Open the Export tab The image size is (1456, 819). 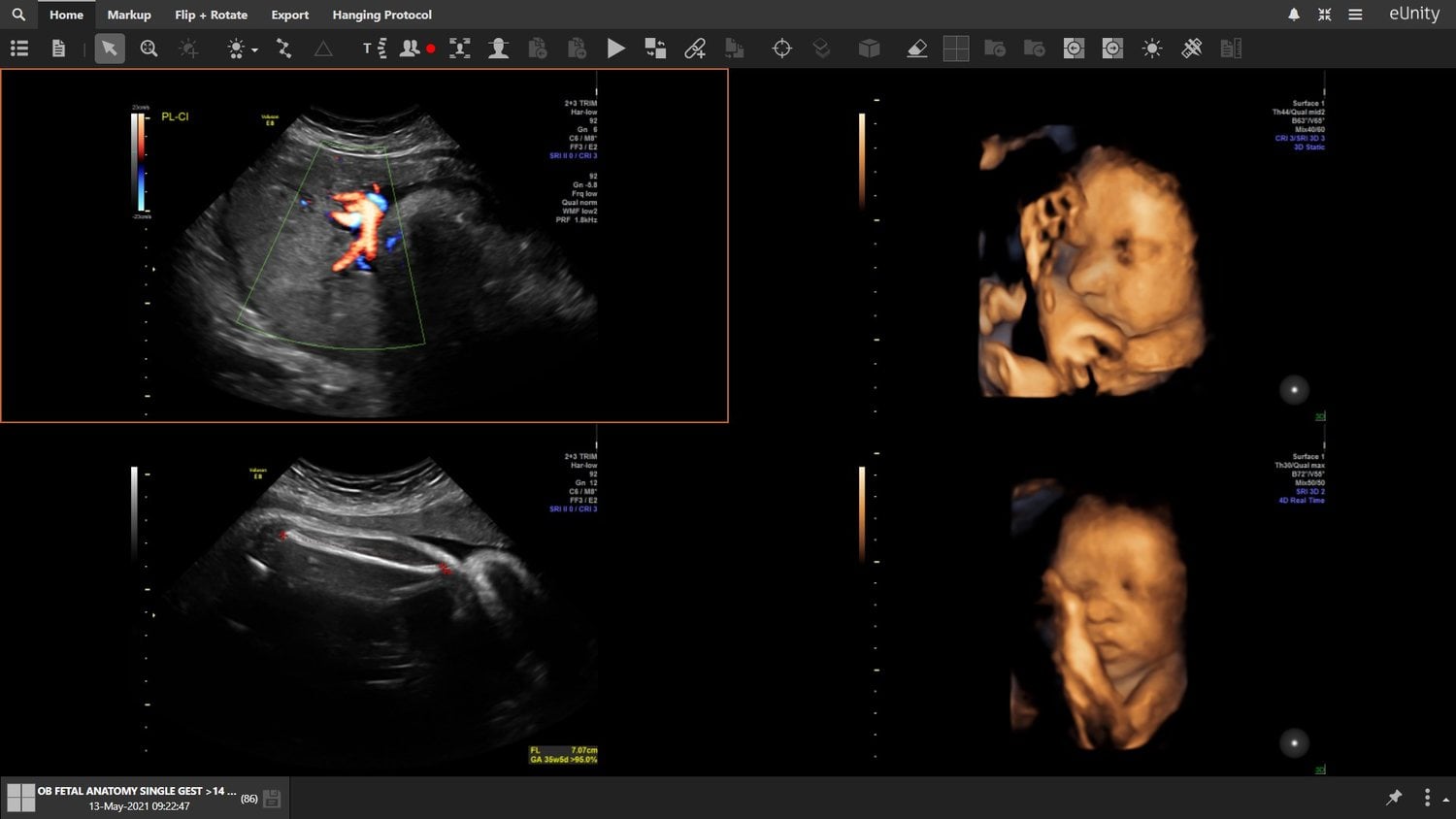(x=290, y=15)
